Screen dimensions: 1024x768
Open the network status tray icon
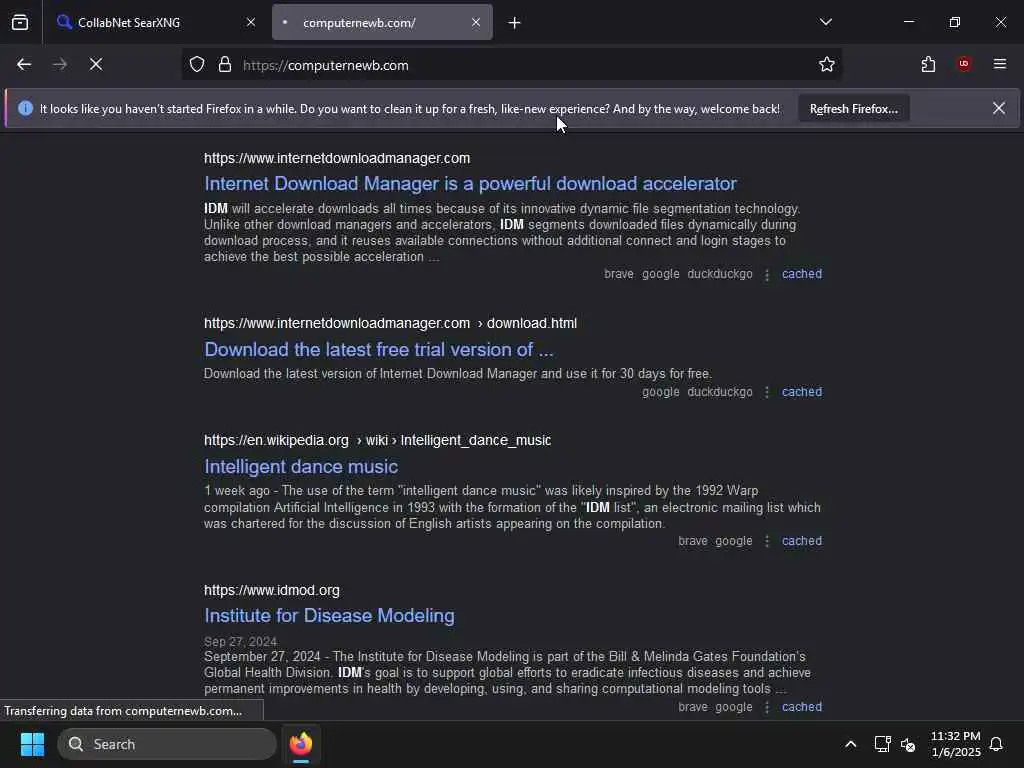click(x=882, y=744)
